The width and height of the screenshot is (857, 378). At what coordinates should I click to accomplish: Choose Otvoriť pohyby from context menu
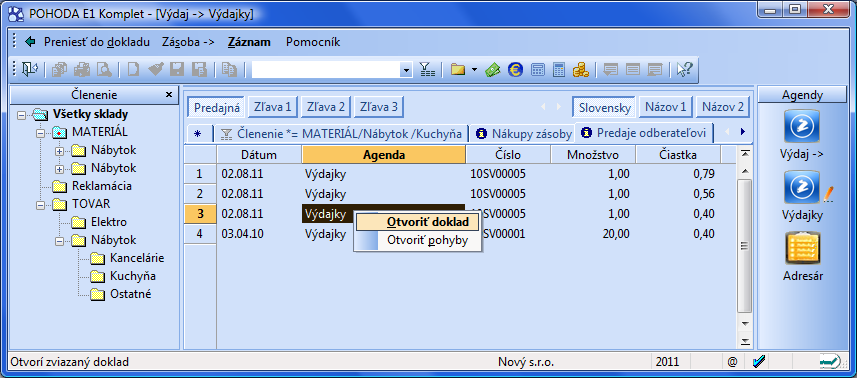[418, 240]
